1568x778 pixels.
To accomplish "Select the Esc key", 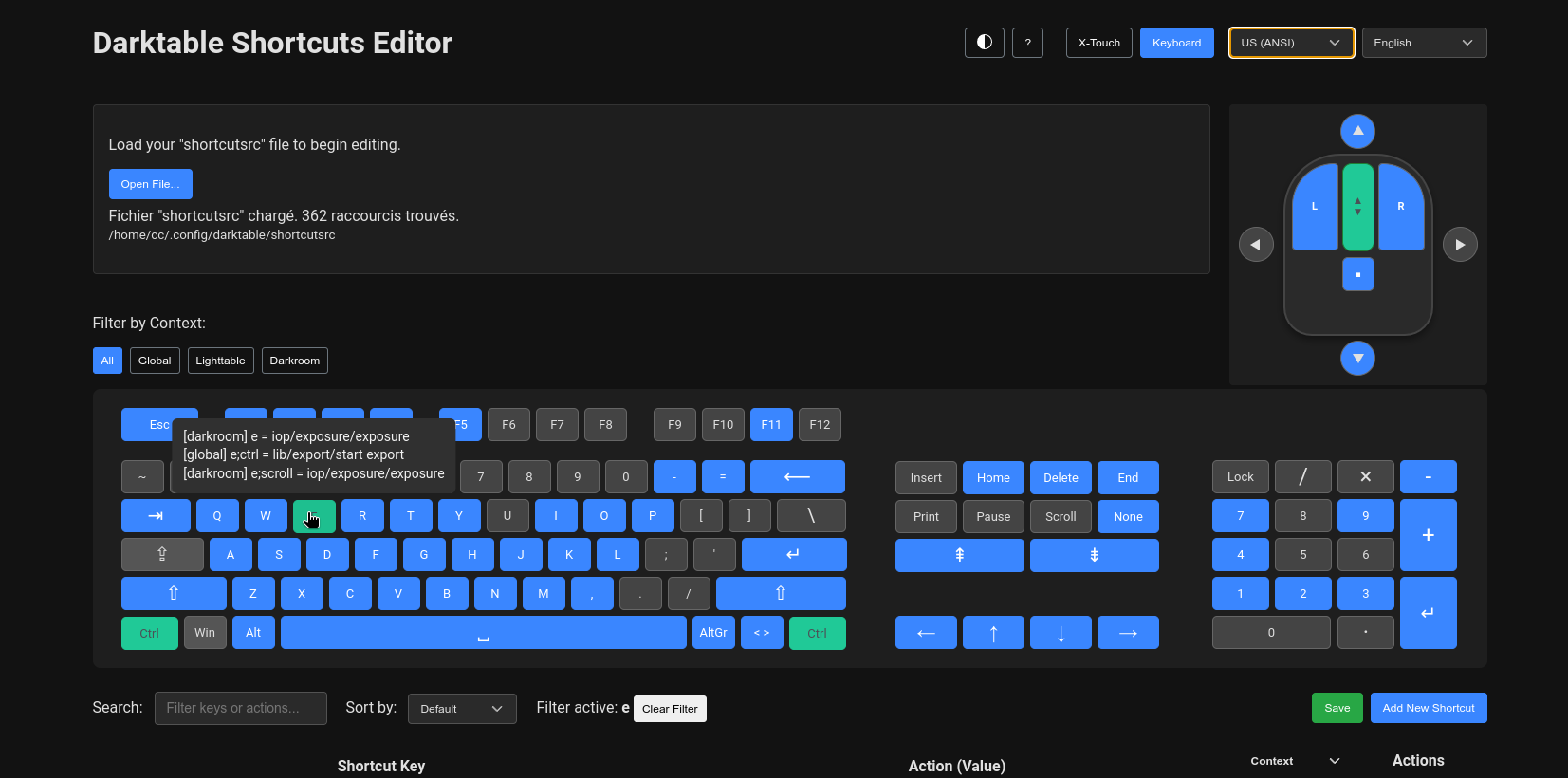I will 159,425.
